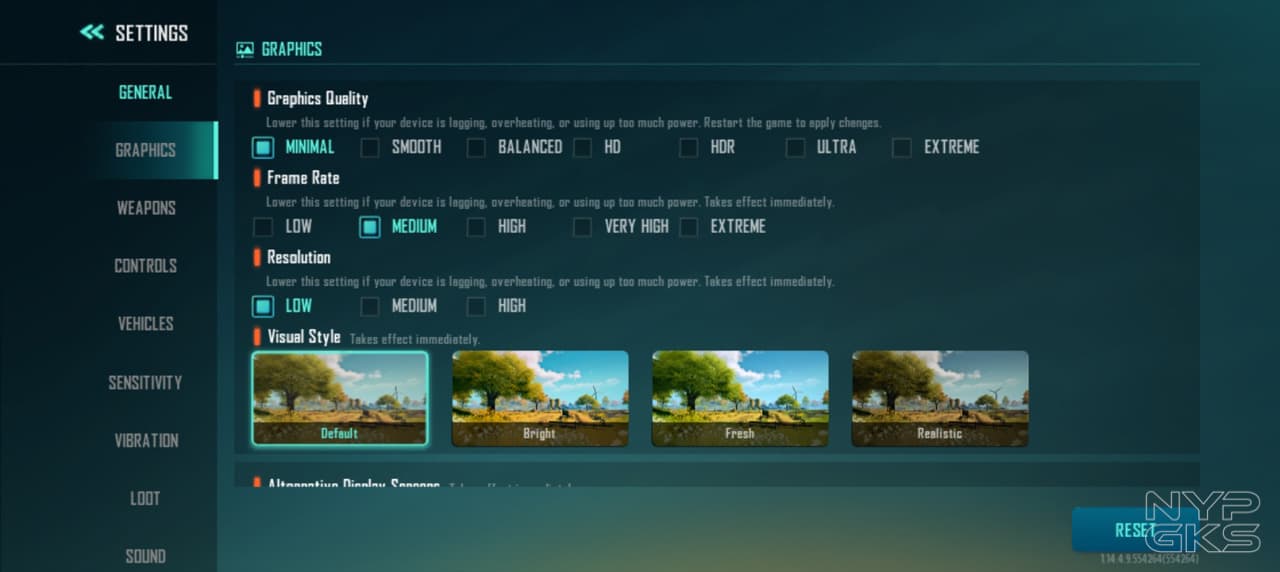Image resolution: width=1280 pixels, height=572 pixels.
Task: Open the Sensitivity settings tab
Action: pyautogui.click(x=146, y=382)
